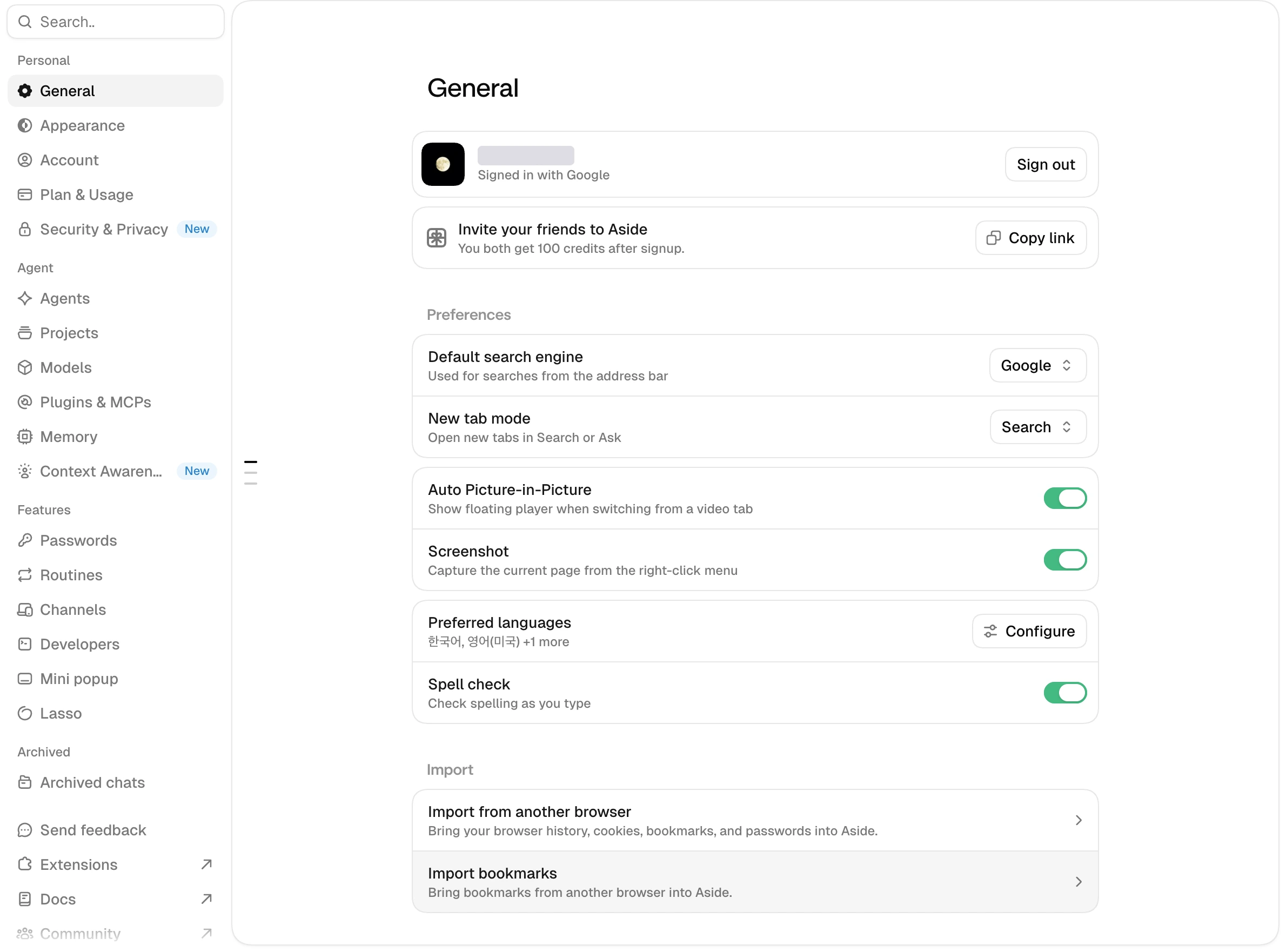
Task: Open the Community link
Action: tap(115, 934)
